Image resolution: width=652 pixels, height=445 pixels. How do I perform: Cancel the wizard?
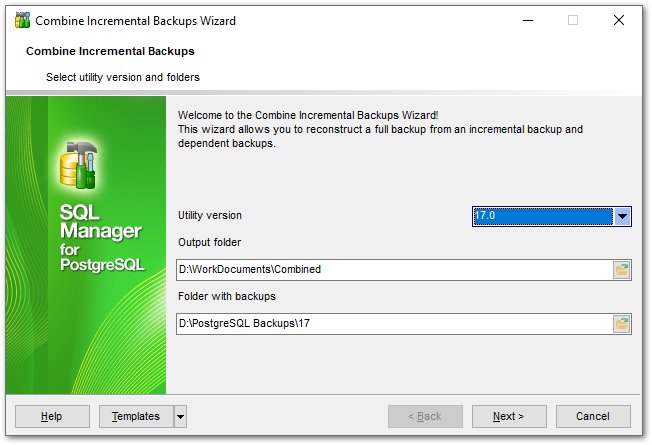592,416
